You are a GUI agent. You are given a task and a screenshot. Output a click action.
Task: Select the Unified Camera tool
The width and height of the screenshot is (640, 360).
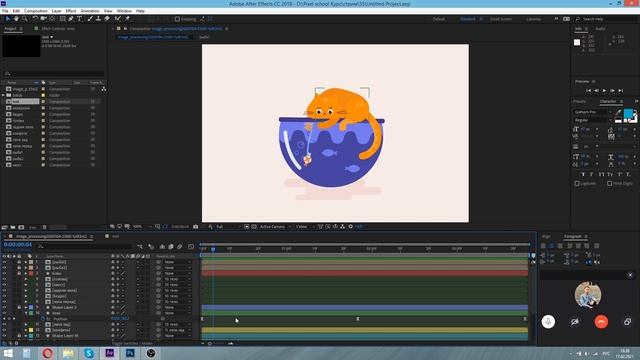tap(43, 19)
